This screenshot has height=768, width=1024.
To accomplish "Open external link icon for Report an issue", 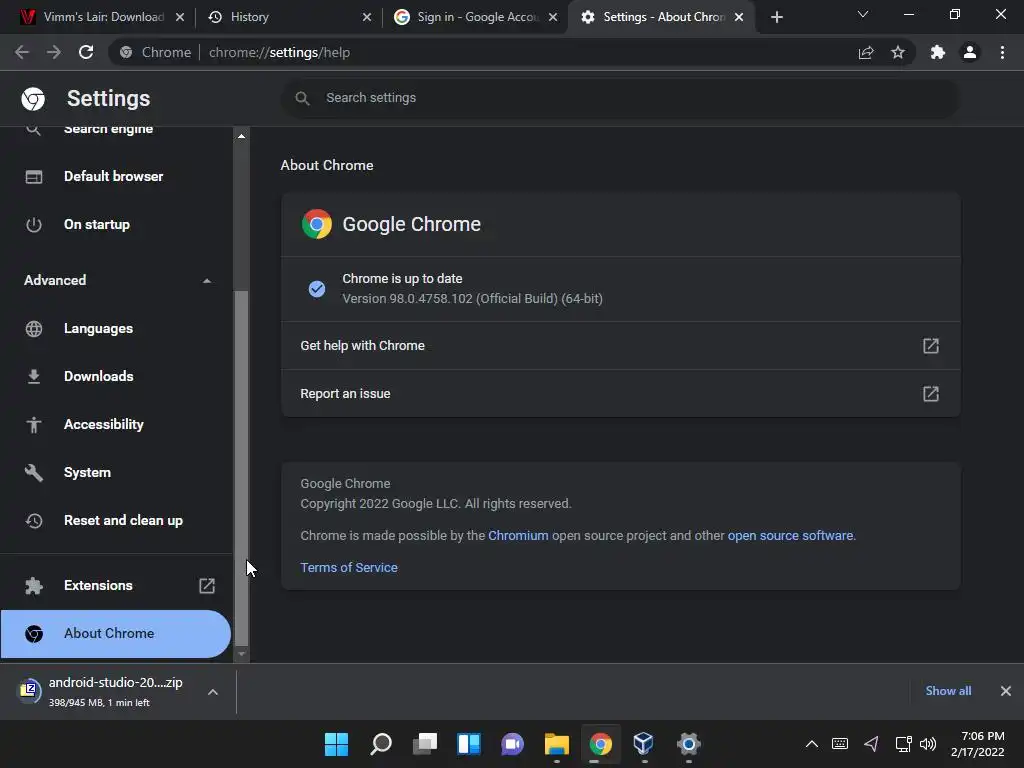I will tap(931, 394).
